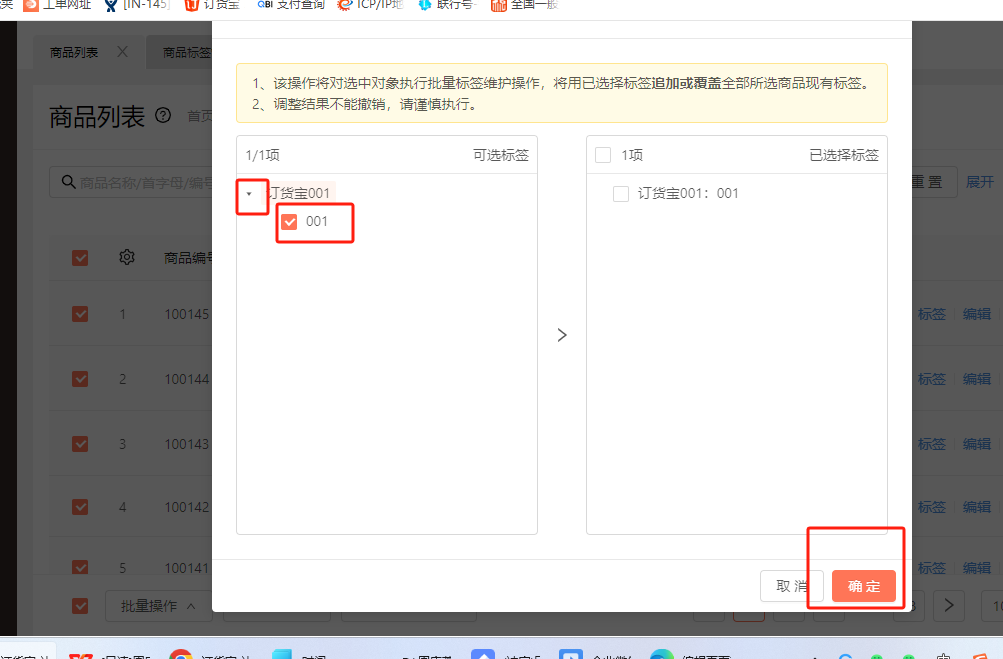The height and width of the screenshot is (659, 1003).
Task: Open the 全国一般 bookmark
Action: [x=525, y=5]
